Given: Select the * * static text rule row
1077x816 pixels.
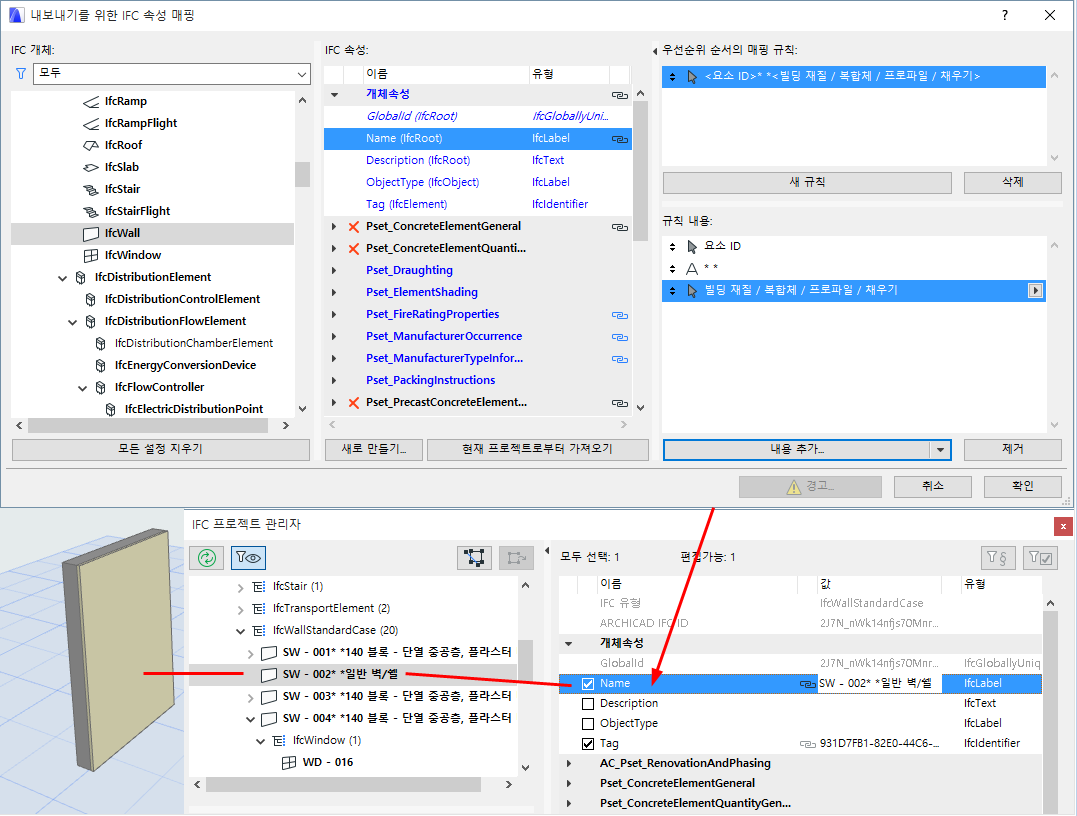Looking at the screenshot, I should (x=854, y=268).
